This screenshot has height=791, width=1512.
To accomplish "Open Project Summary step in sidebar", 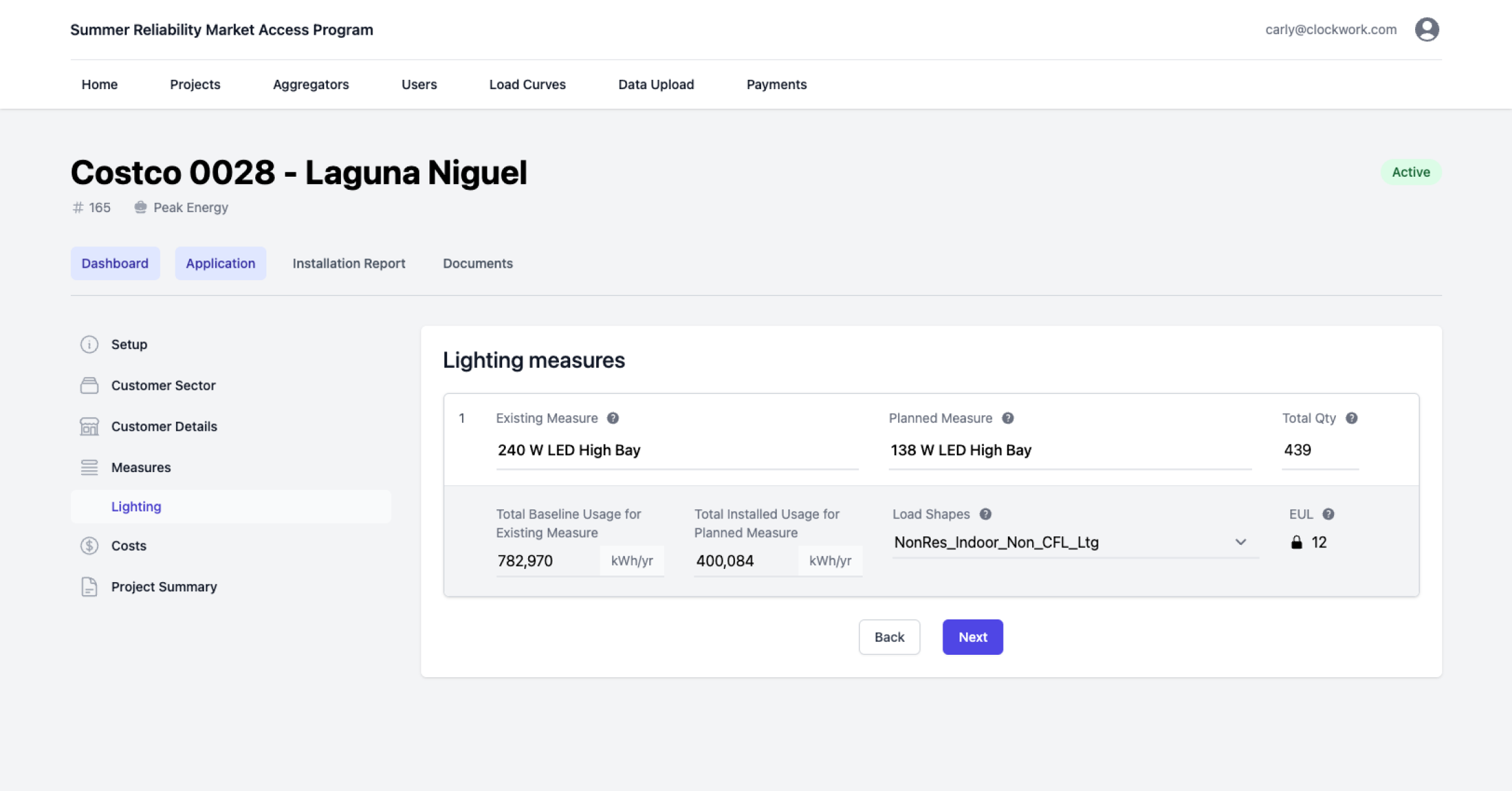I will [230, 587].
